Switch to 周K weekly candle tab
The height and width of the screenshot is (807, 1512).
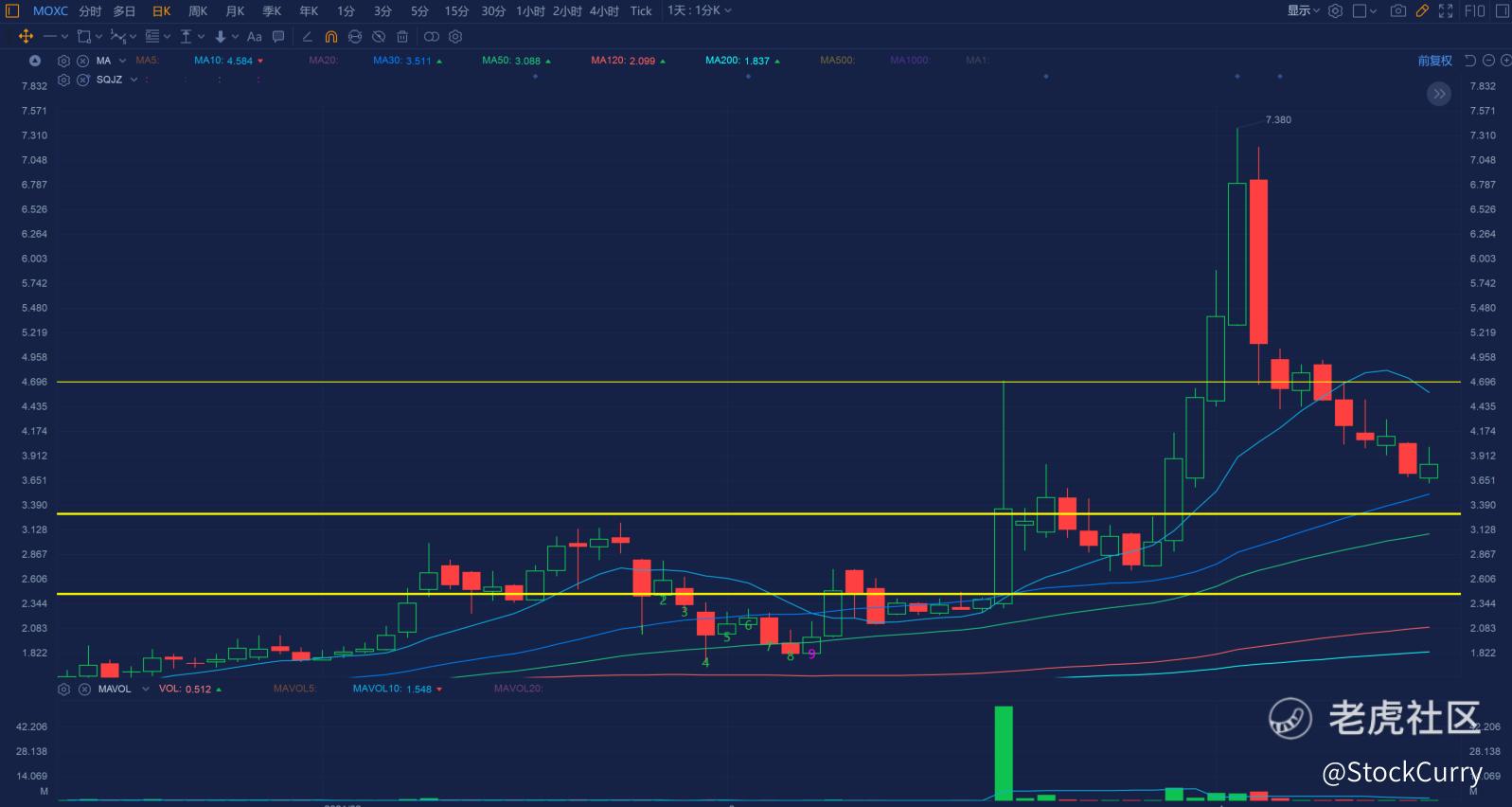(x=198, y=11)
